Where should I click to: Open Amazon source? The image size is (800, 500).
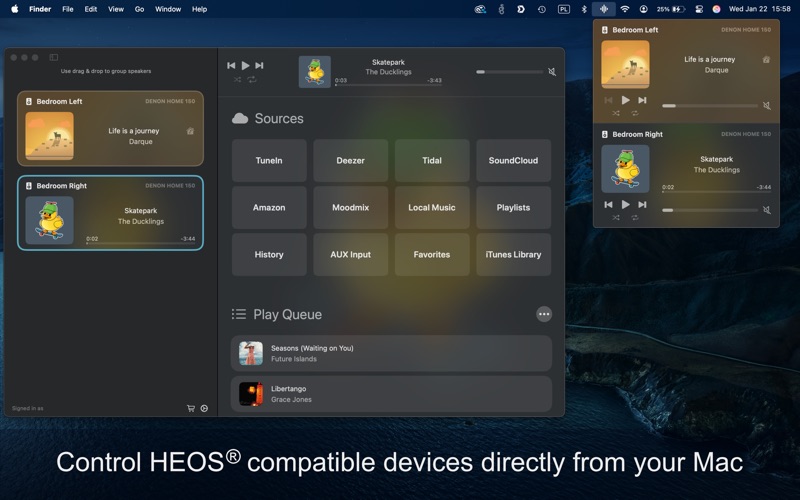(269, 208)
